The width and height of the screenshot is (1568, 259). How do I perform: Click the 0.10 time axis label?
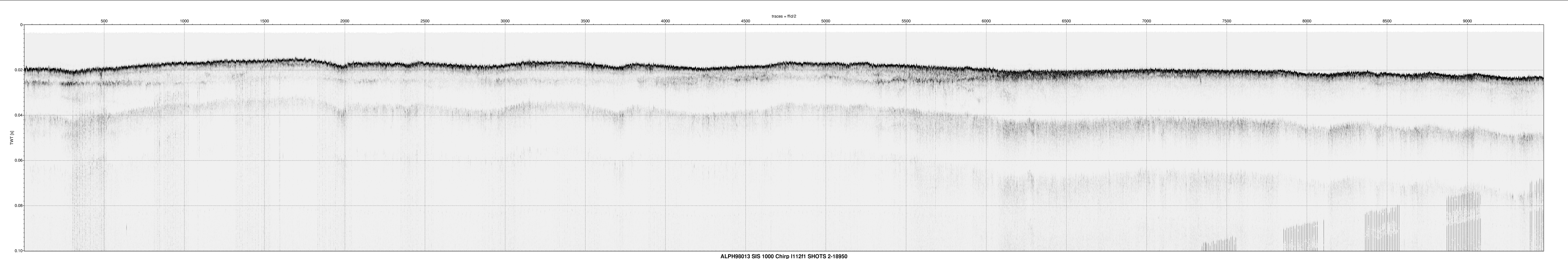pyautogui.click(x=19, y=251)
